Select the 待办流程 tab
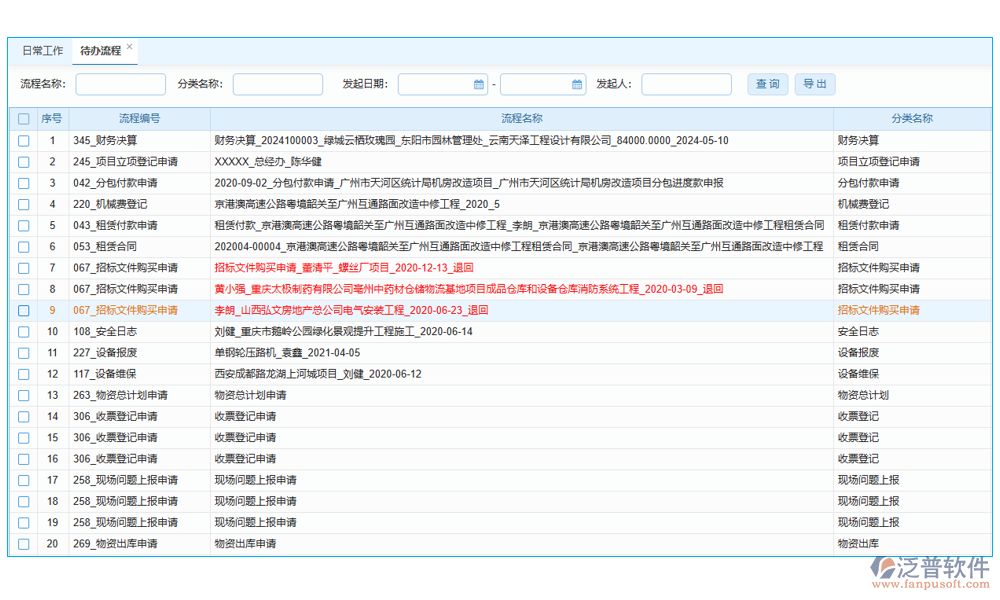The image size is (1000, 600). tap(100, 51)
